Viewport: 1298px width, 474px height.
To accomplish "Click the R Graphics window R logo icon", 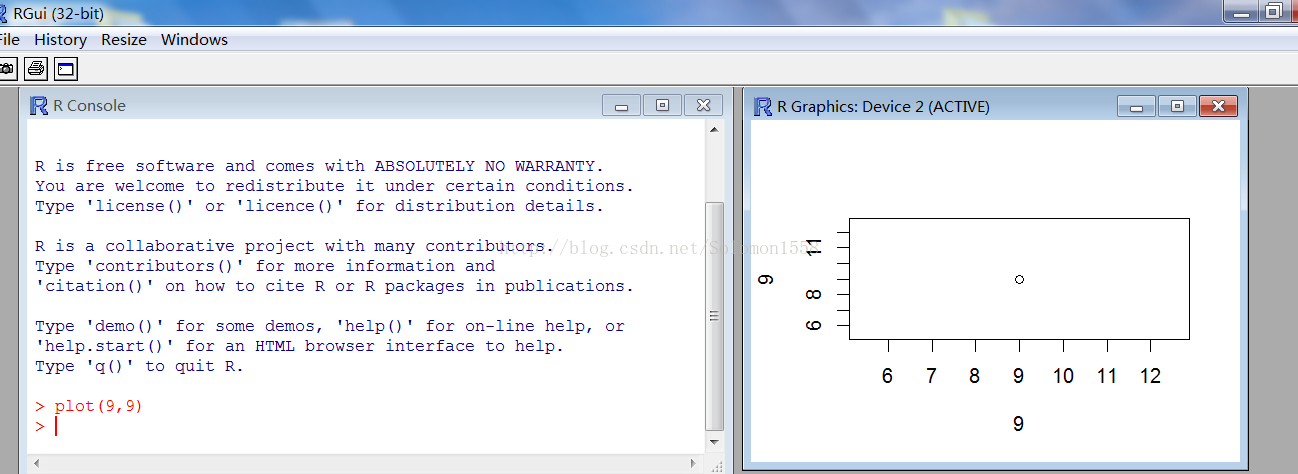I will pyautogui.click(x=763, y=106).
